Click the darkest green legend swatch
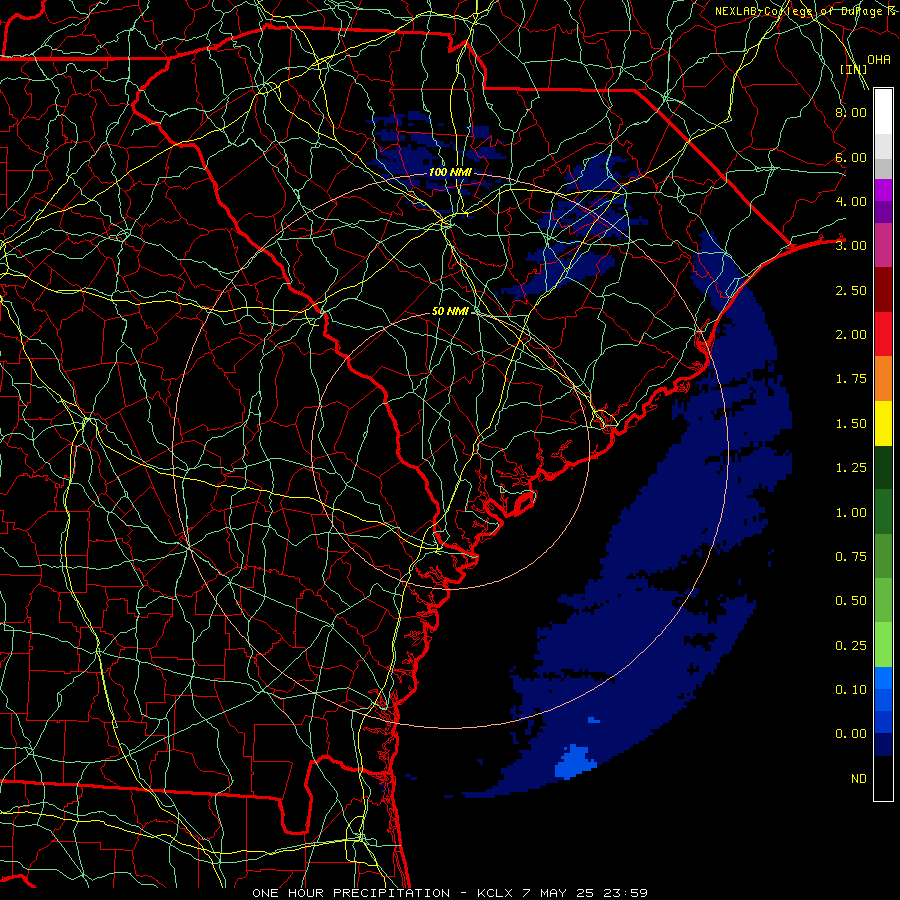900x900 pixels. (883, 467)
